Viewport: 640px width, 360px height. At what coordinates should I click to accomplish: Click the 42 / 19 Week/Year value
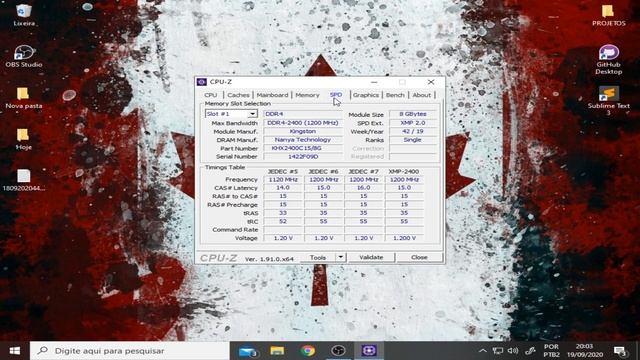tap(413, 131)
